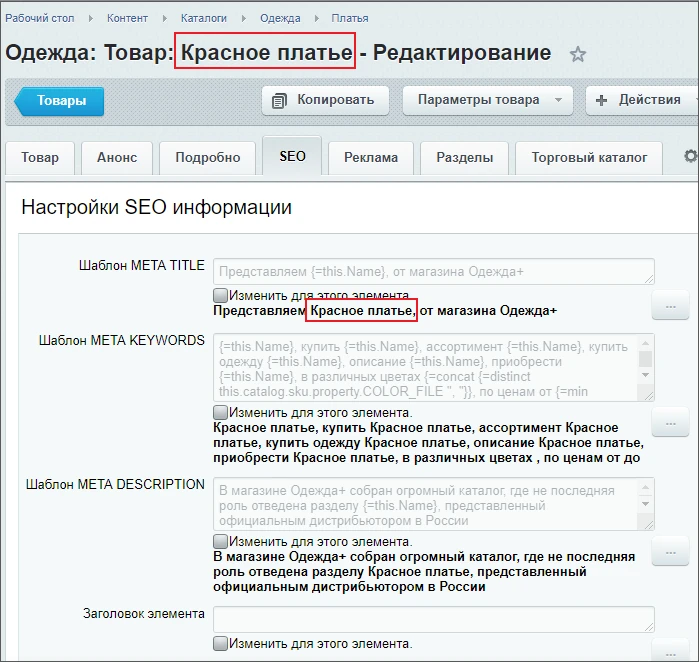Open the Торговый каталог tab

589,158
